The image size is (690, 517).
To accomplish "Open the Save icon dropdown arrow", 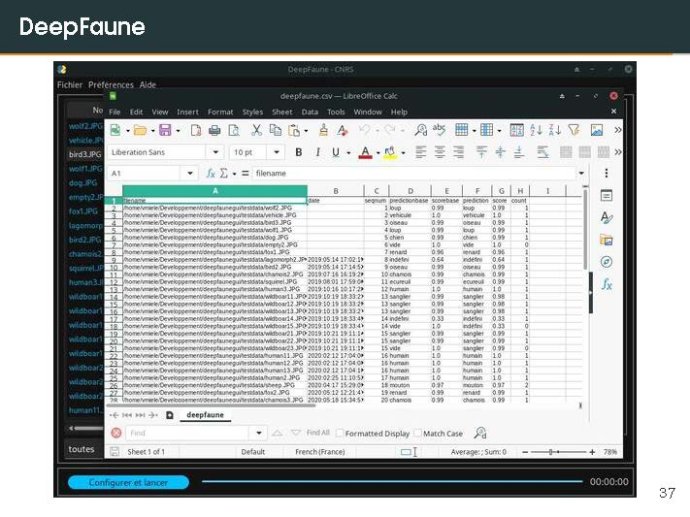I will pos(178,131).
